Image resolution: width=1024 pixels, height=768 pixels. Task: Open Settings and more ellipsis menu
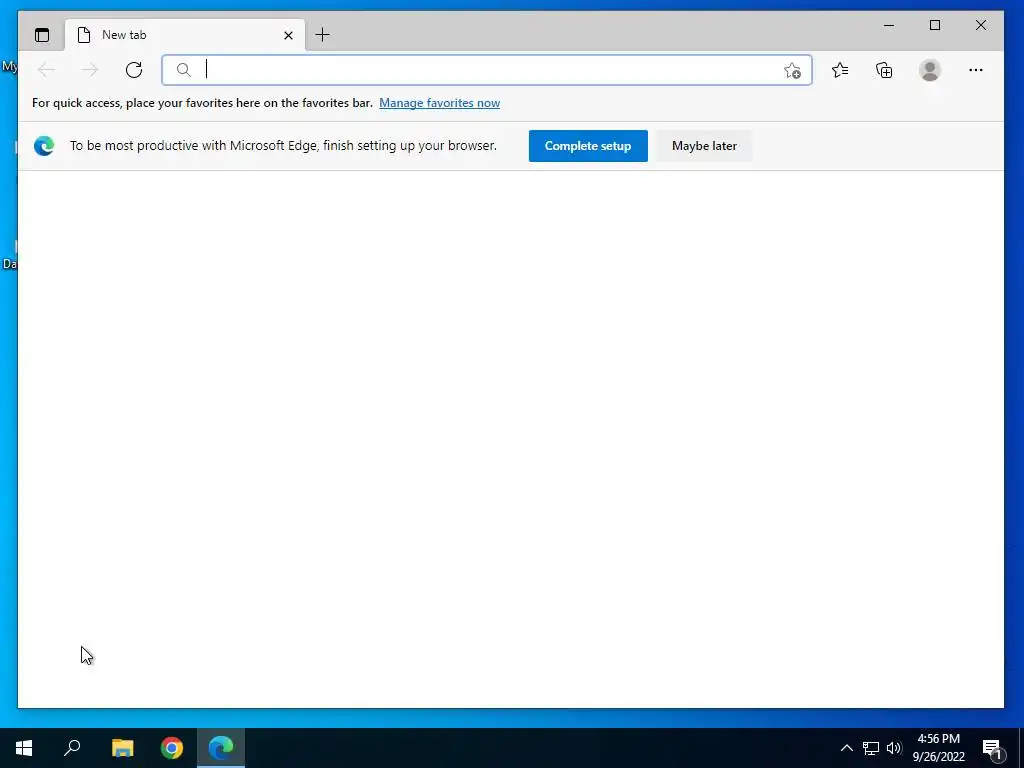pyautogui.click(x=976, y=70)
